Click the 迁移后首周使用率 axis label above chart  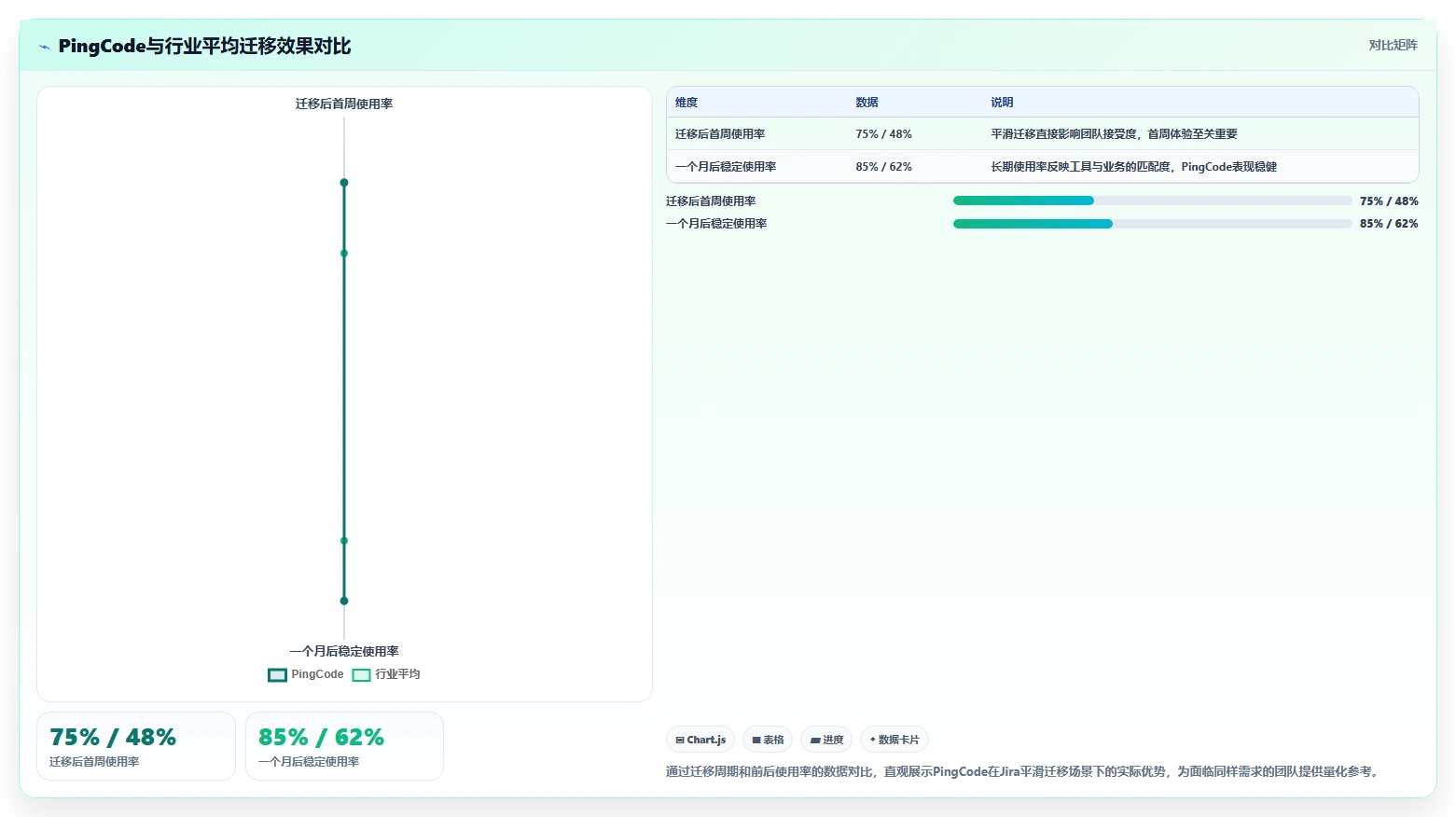(344, 104)
